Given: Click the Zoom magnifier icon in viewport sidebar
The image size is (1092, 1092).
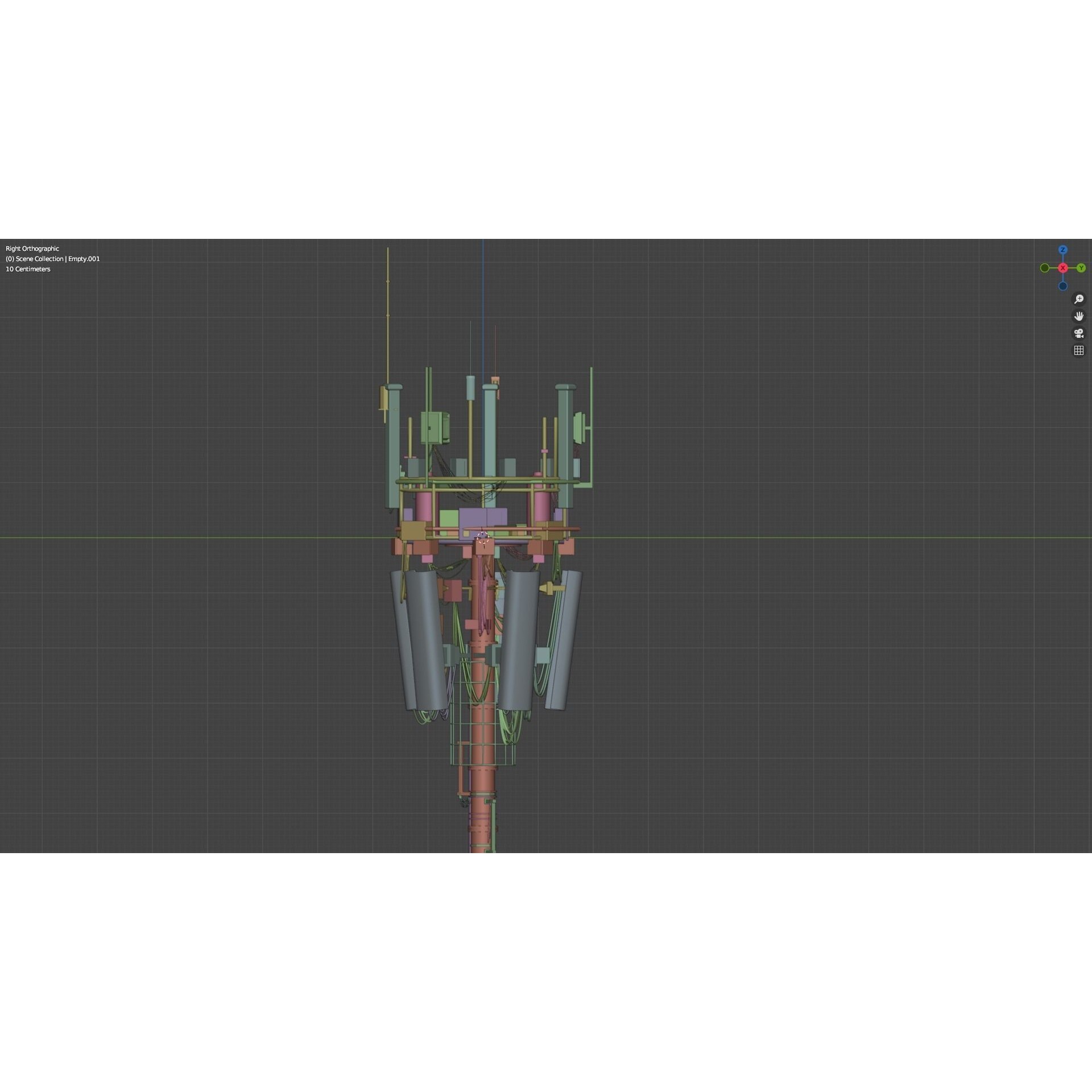Looking at the screenshot, I should [1079, 299].
